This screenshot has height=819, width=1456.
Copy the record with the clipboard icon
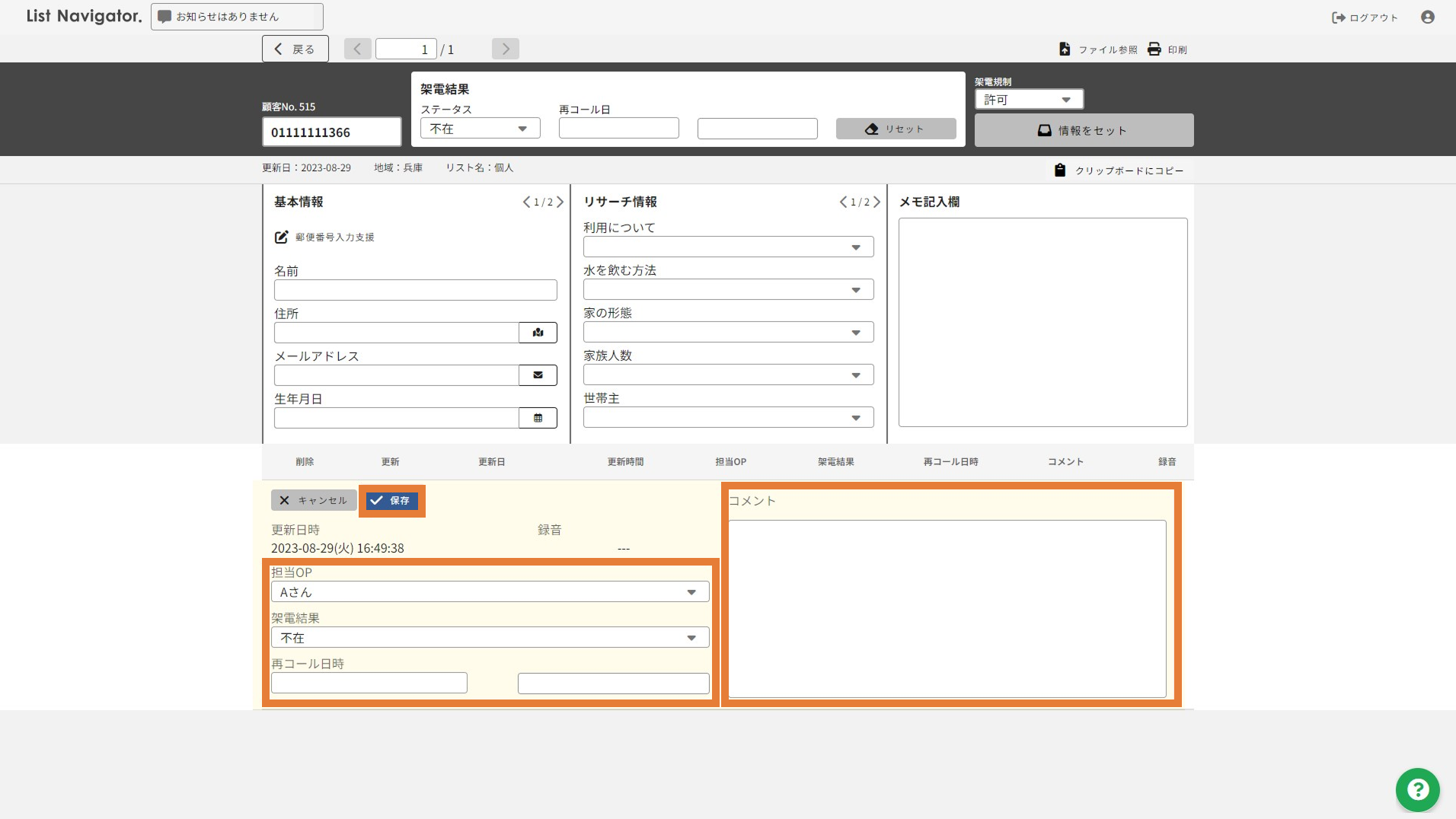(1060, 170)
